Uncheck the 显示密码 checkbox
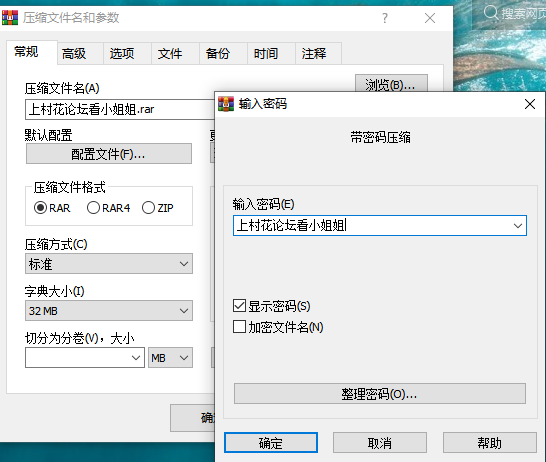546x462 pixels. [x=239, y=306]
